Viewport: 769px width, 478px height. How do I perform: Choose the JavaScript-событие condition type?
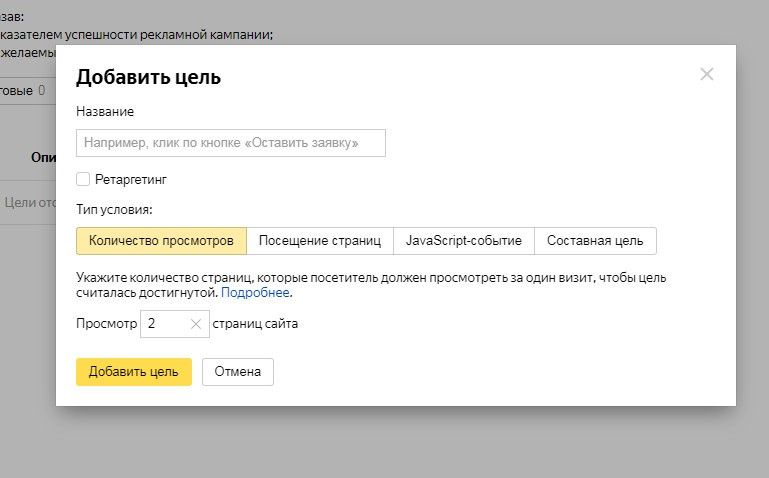464,241
